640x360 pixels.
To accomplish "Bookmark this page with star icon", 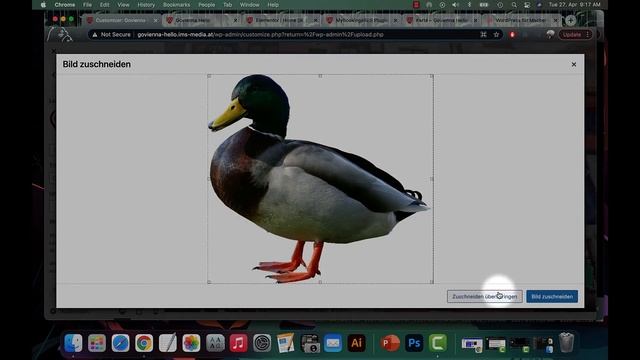I will (496, 35).
